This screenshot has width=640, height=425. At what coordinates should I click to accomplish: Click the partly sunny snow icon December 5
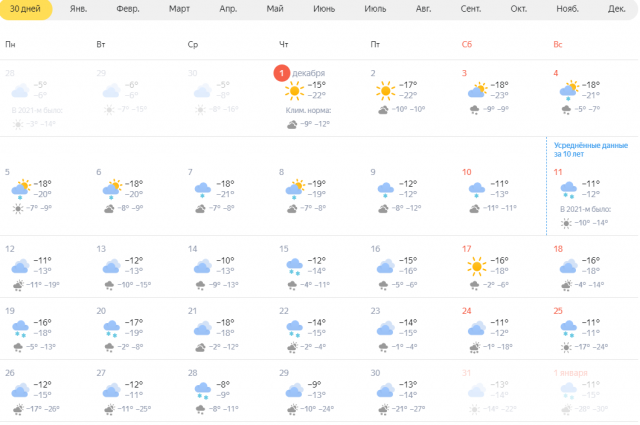click(x=21, y=189)
